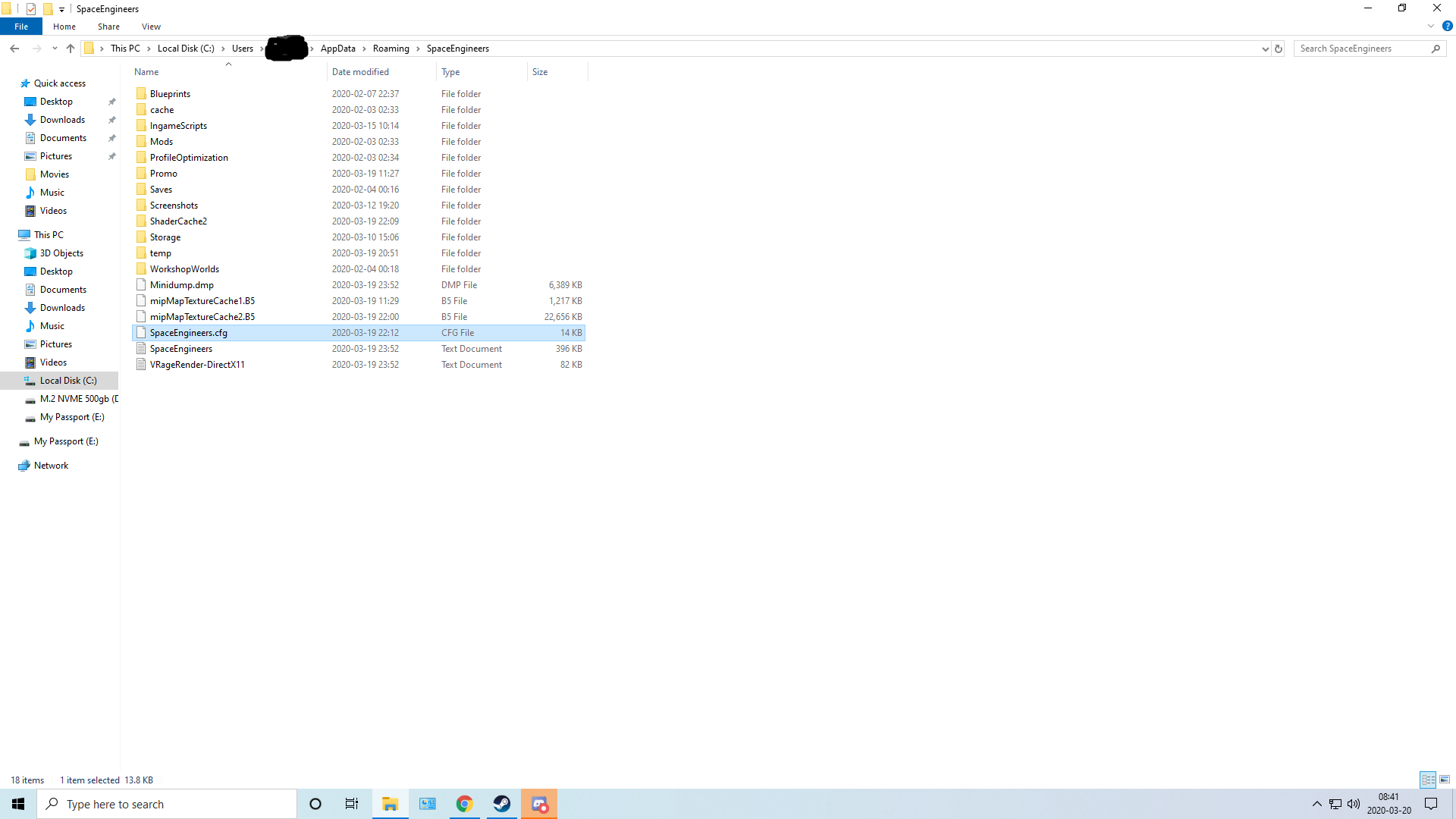Open Customize Quick Access Toolbar dropdown
The height and width of the screenshot is (819, 1456).
tap(62, 10)
